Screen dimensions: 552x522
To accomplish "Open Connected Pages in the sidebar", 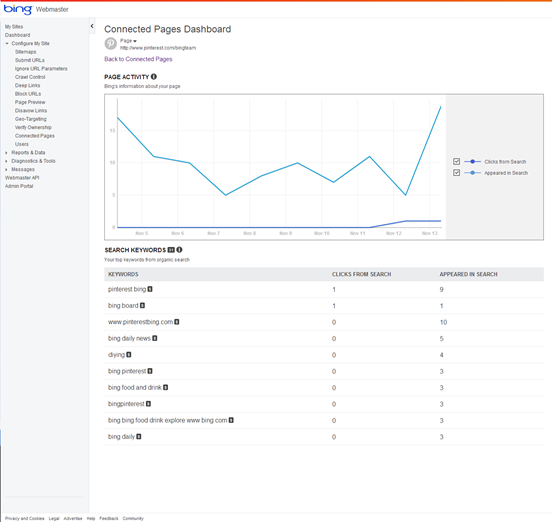I will tap(35, 136).
